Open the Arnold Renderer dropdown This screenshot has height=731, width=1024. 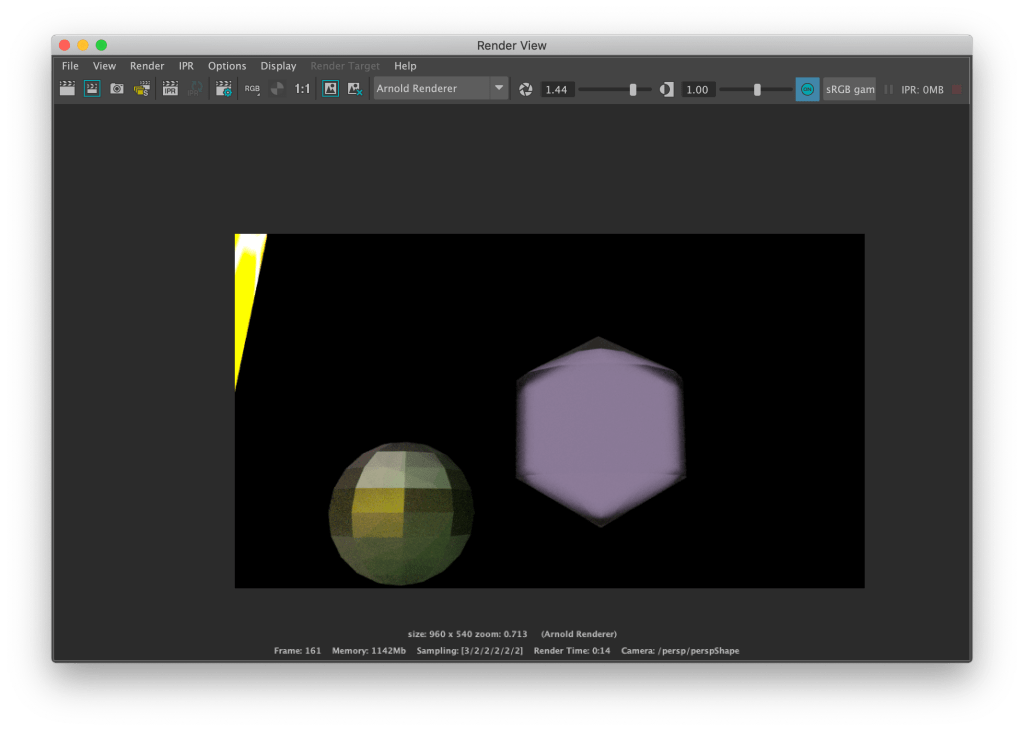pos(441,89)
